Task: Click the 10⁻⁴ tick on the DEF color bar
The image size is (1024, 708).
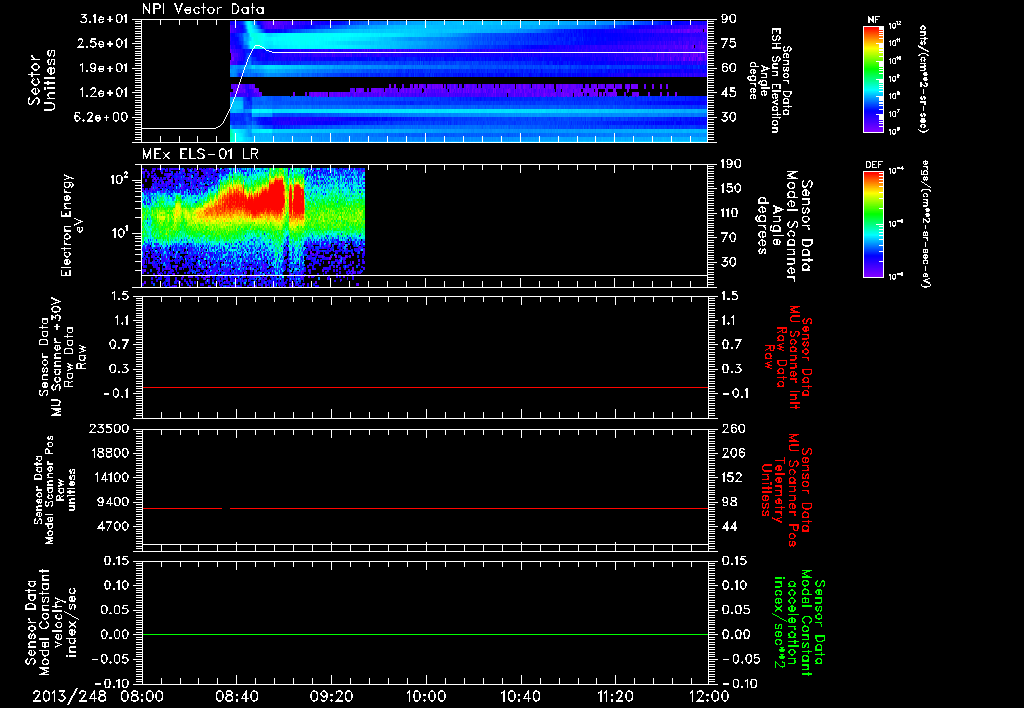Action: click(x=895, y=170)
